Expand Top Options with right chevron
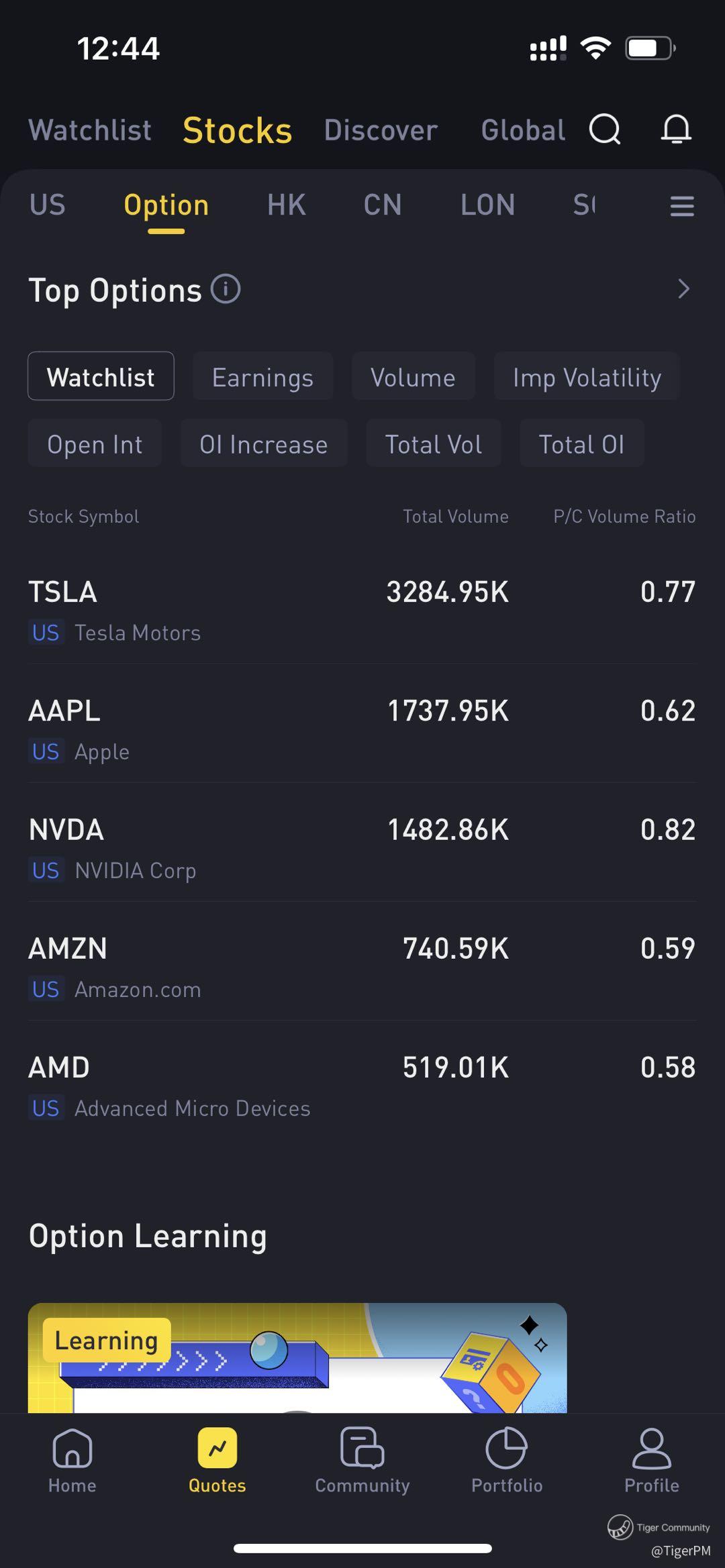725x1568 pixels. 683,289
